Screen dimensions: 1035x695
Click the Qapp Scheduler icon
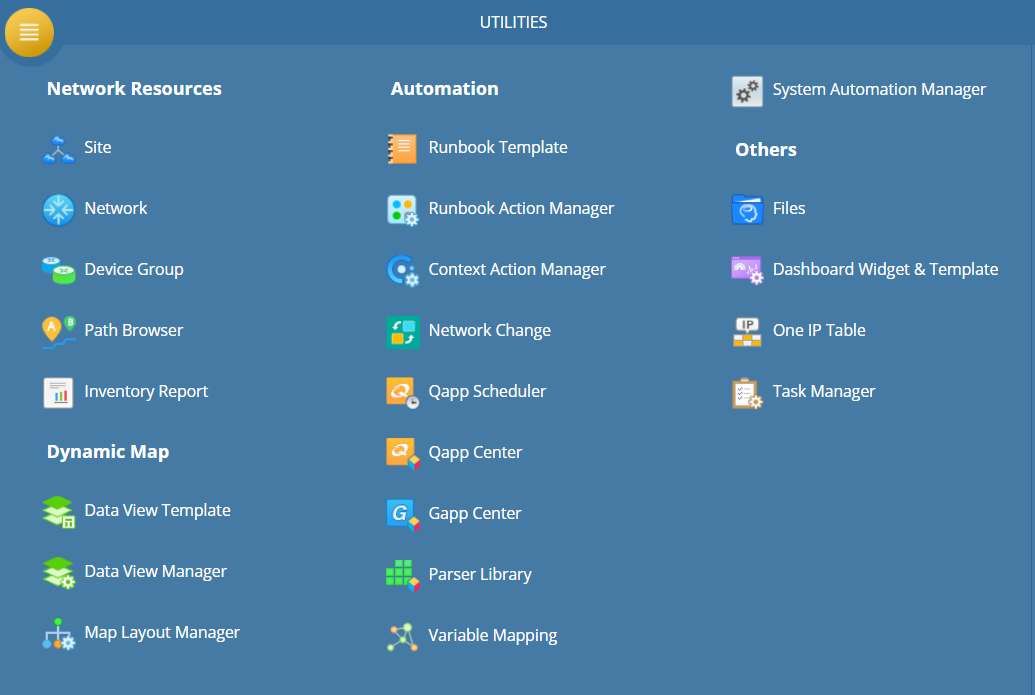(402, 392)
